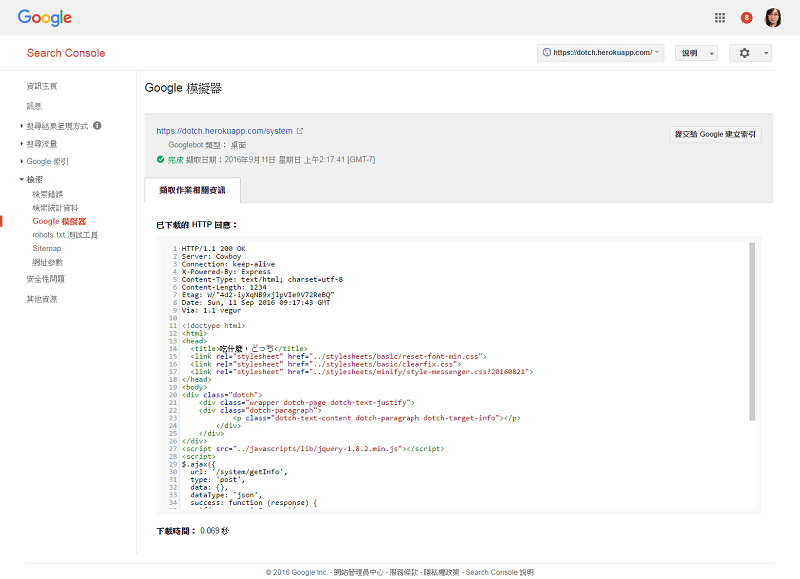Click the 下載時間 0.069 秒 value
The width and height of the screenshot is (800, 579).
(x=215, y=531)
